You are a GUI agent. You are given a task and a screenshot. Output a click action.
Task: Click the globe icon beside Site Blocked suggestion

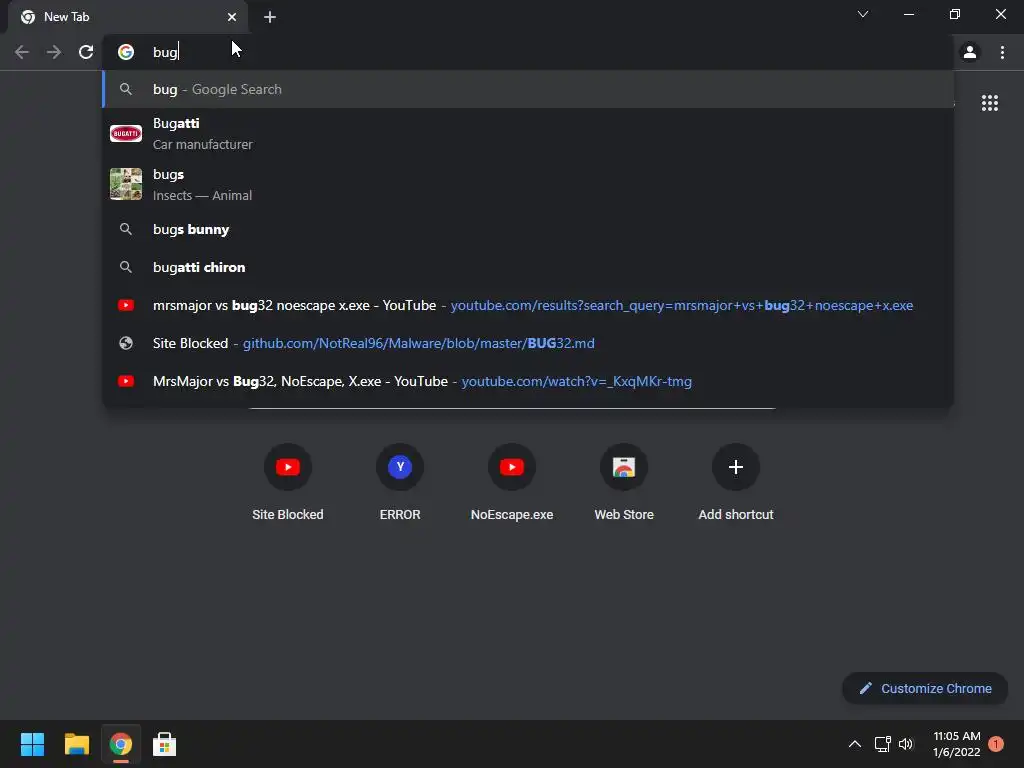coord(125,343)
